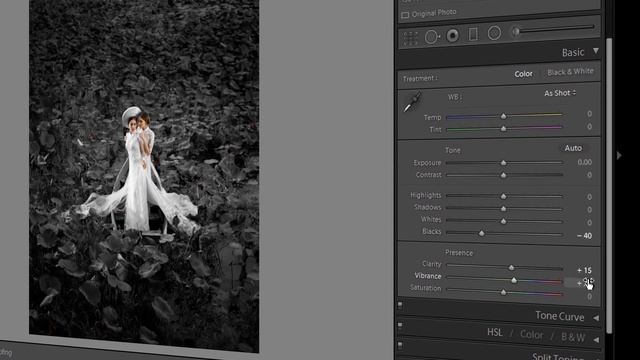Expand the HSL / Color / B&W panel
This screenshot has height=360, width=640.
pos(596,339)
